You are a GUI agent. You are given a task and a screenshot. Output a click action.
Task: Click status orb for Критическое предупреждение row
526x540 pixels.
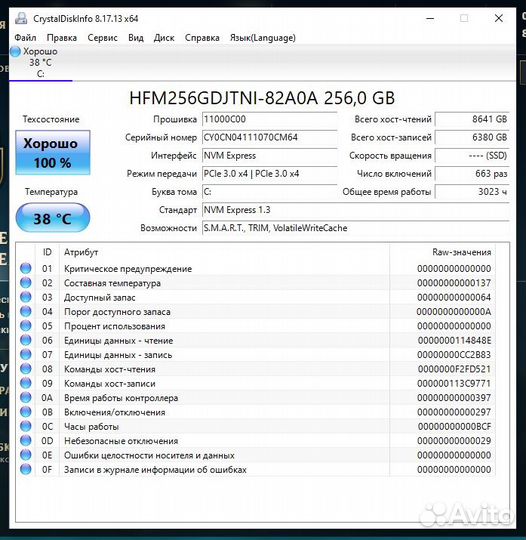[x=25, y=269]
